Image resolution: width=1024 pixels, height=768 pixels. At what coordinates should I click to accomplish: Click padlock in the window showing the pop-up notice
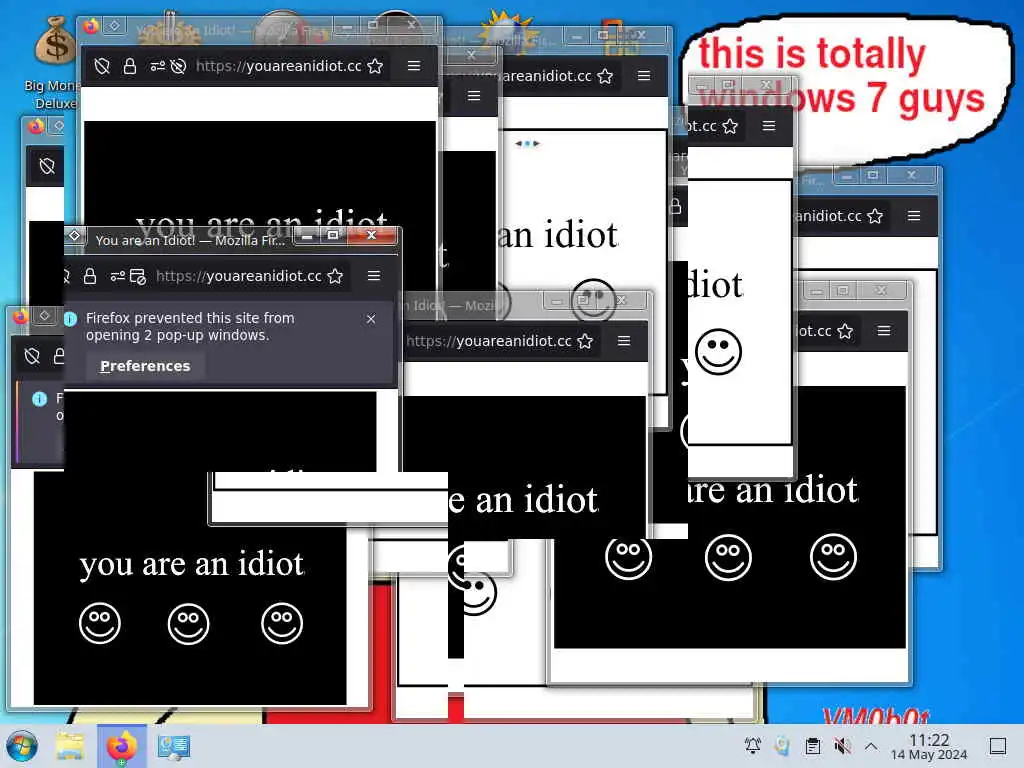pos(90,276)
